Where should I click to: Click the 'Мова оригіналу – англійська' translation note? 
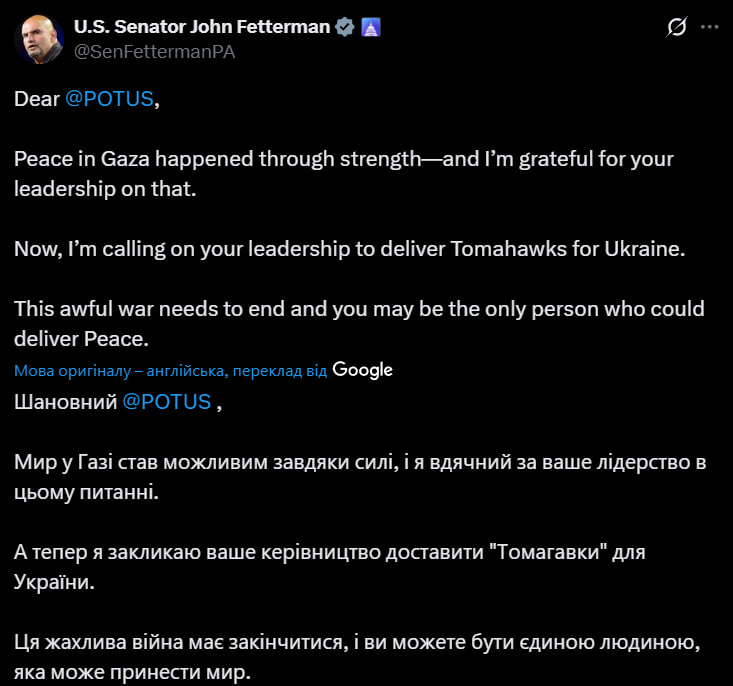[x=120, y=371]
